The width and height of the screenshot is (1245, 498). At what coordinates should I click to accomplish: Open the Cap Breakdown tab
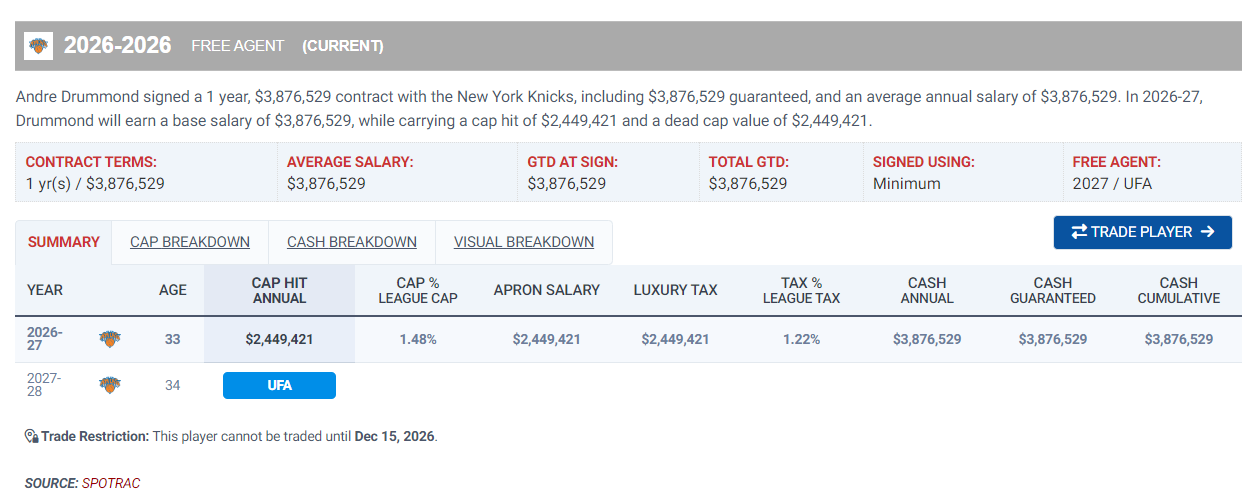click(x=190, y=242)
